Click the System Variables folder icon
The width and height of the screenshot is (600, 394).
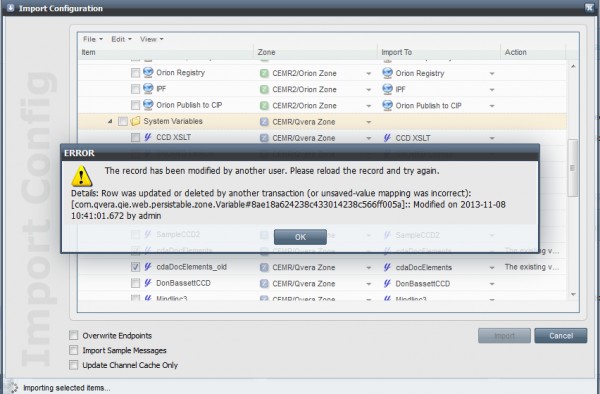coord(135,121)
